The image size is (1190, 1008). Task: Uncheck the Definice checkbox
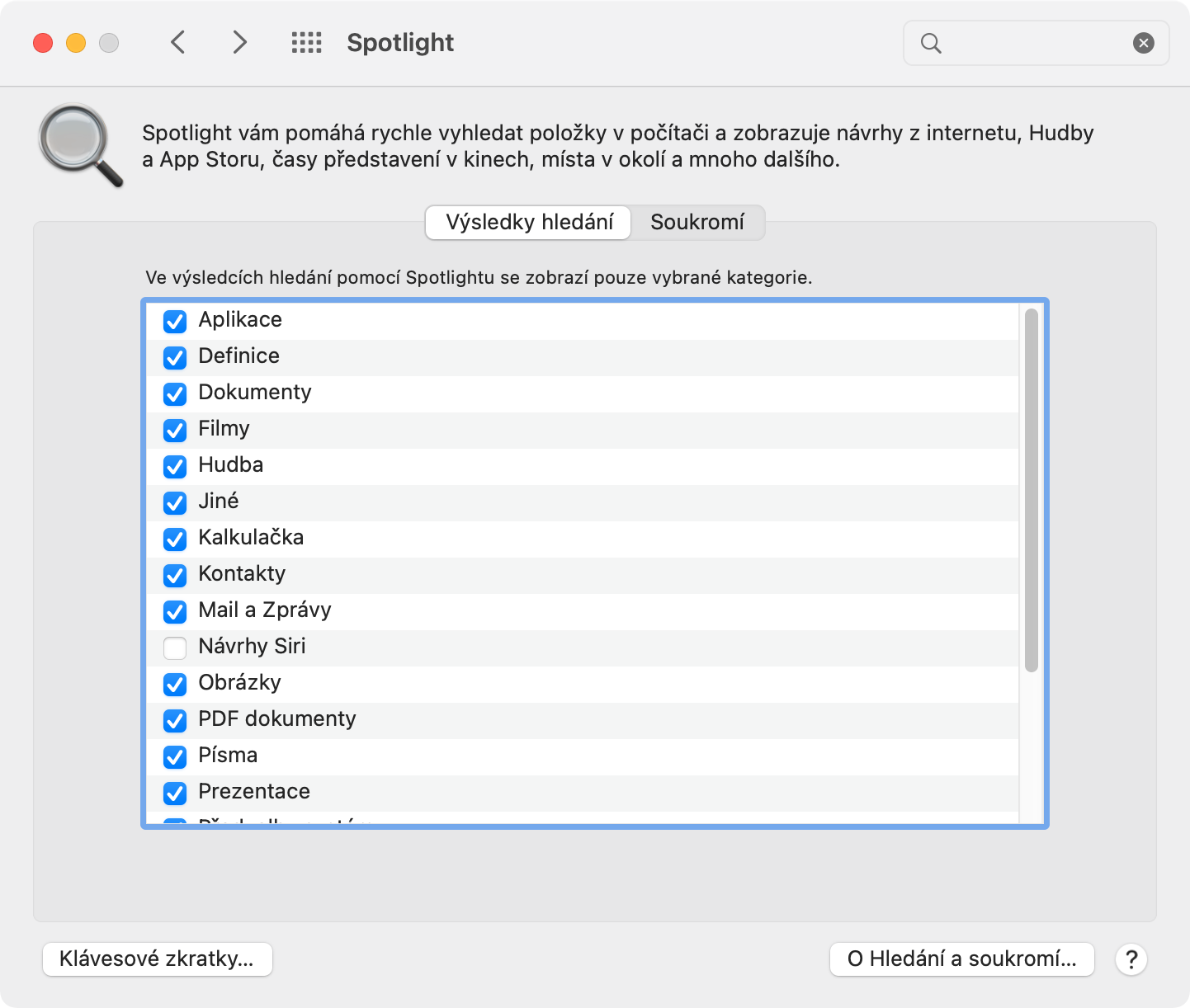click(175, 357)
